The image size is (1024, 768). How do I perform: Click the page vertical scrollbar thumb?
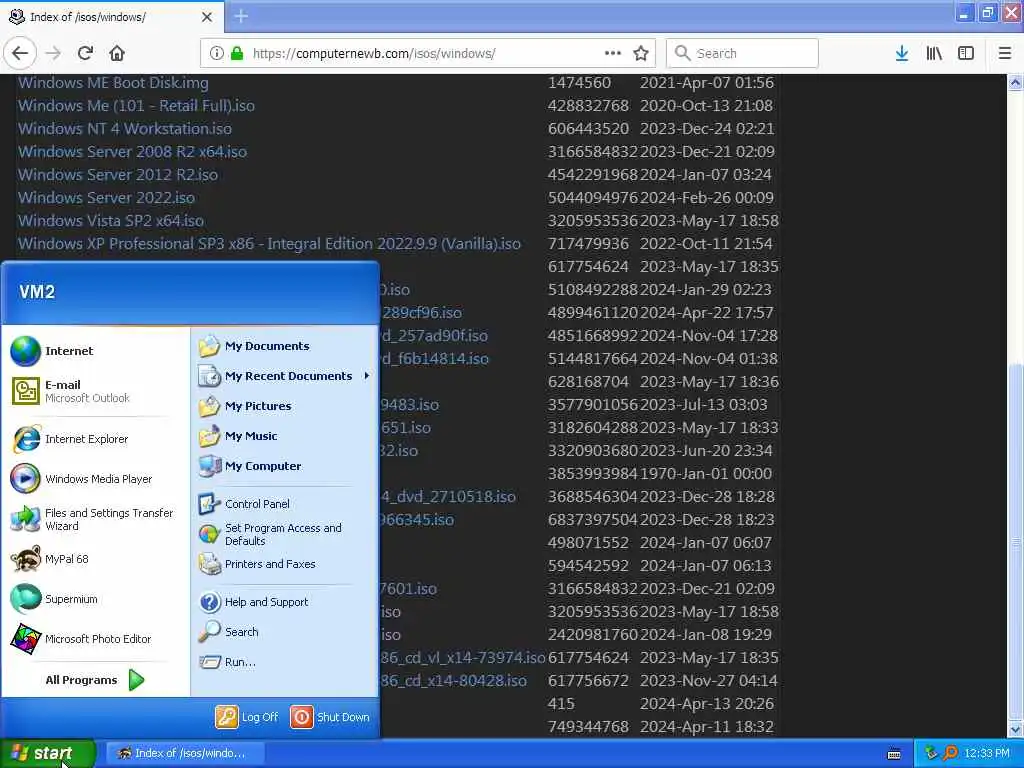(1015, 542)
